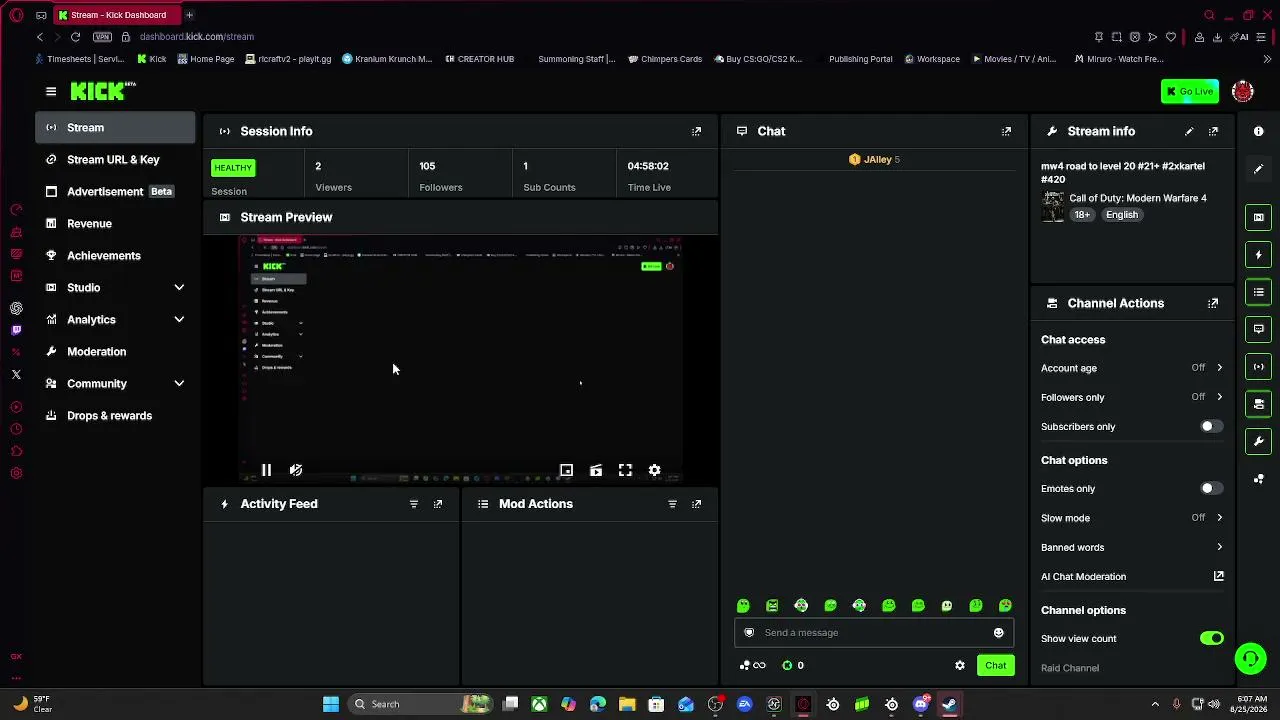Click the green Chat send button
Screen dimensions: 1280x720
point(995,665)
